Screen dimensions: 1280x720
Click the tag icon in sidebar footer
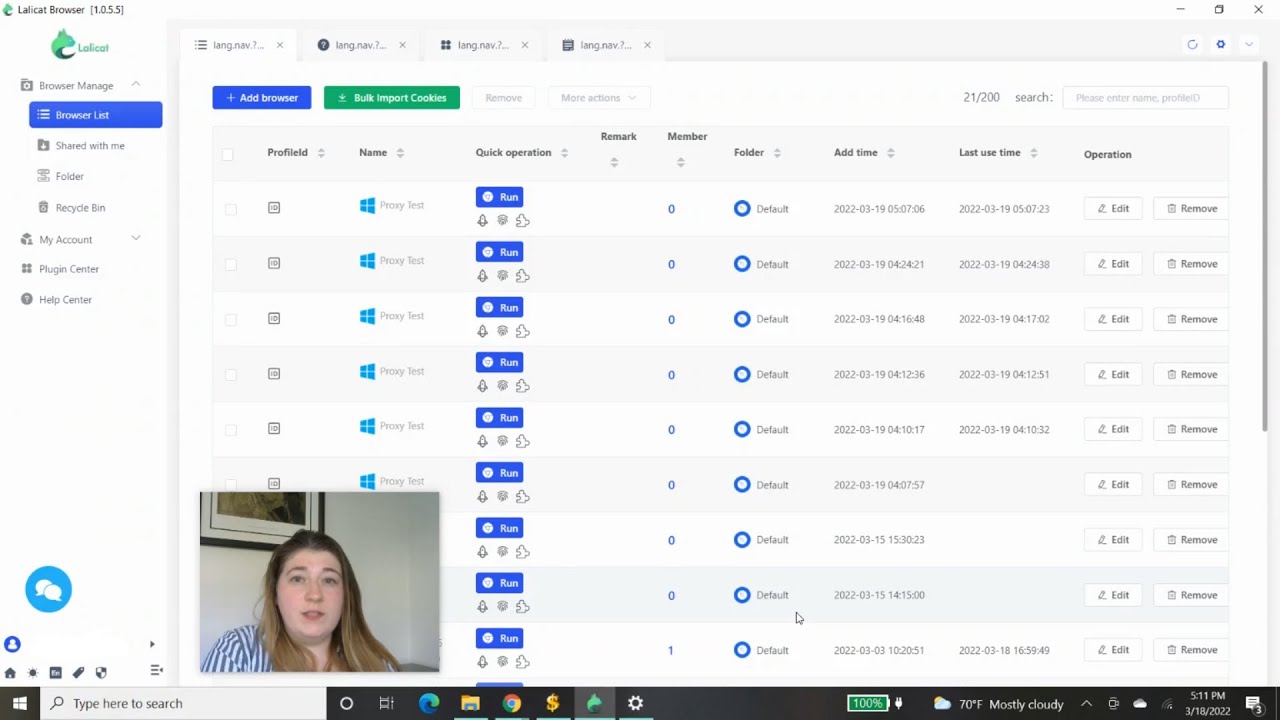[x=78, y=673]
